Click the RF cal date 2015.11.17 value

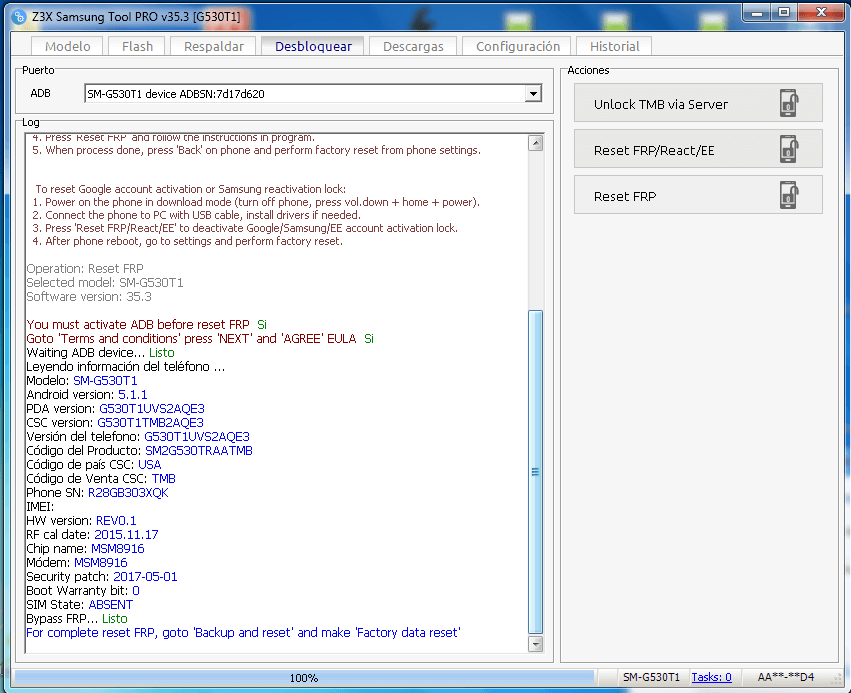[x=126, y=535]
